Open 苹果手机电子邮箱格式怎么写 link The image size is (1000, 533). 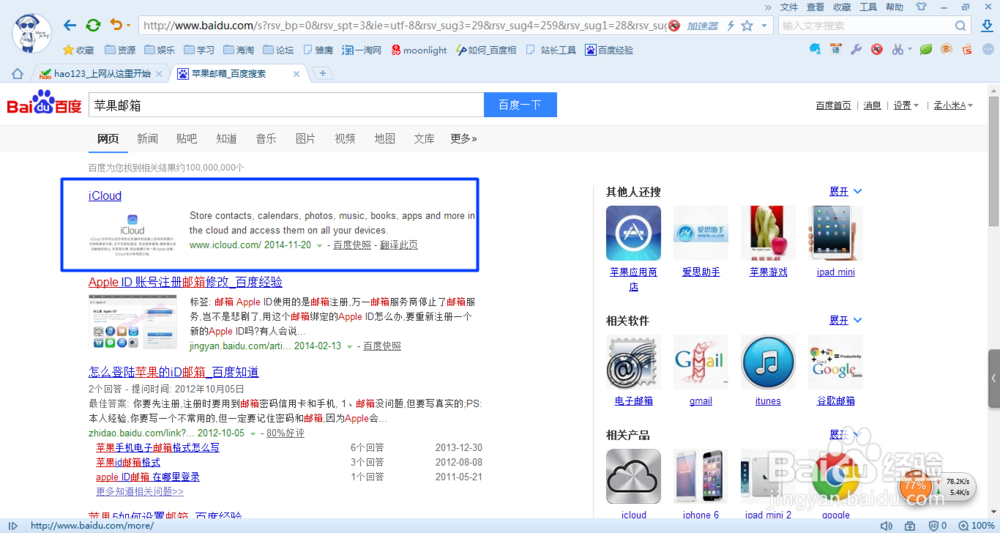point(158,448)
